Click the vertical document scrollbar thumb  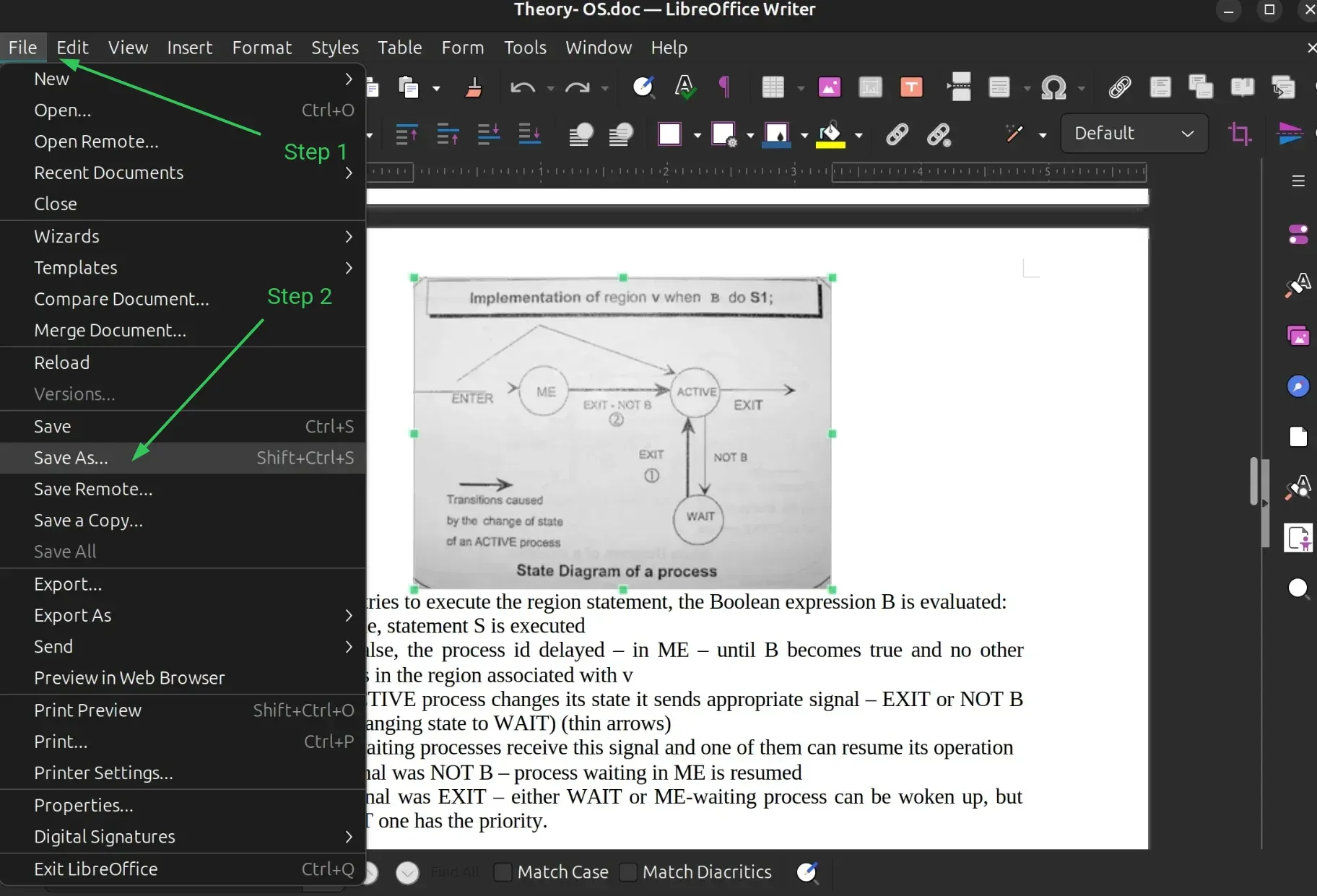(1254, 480)
